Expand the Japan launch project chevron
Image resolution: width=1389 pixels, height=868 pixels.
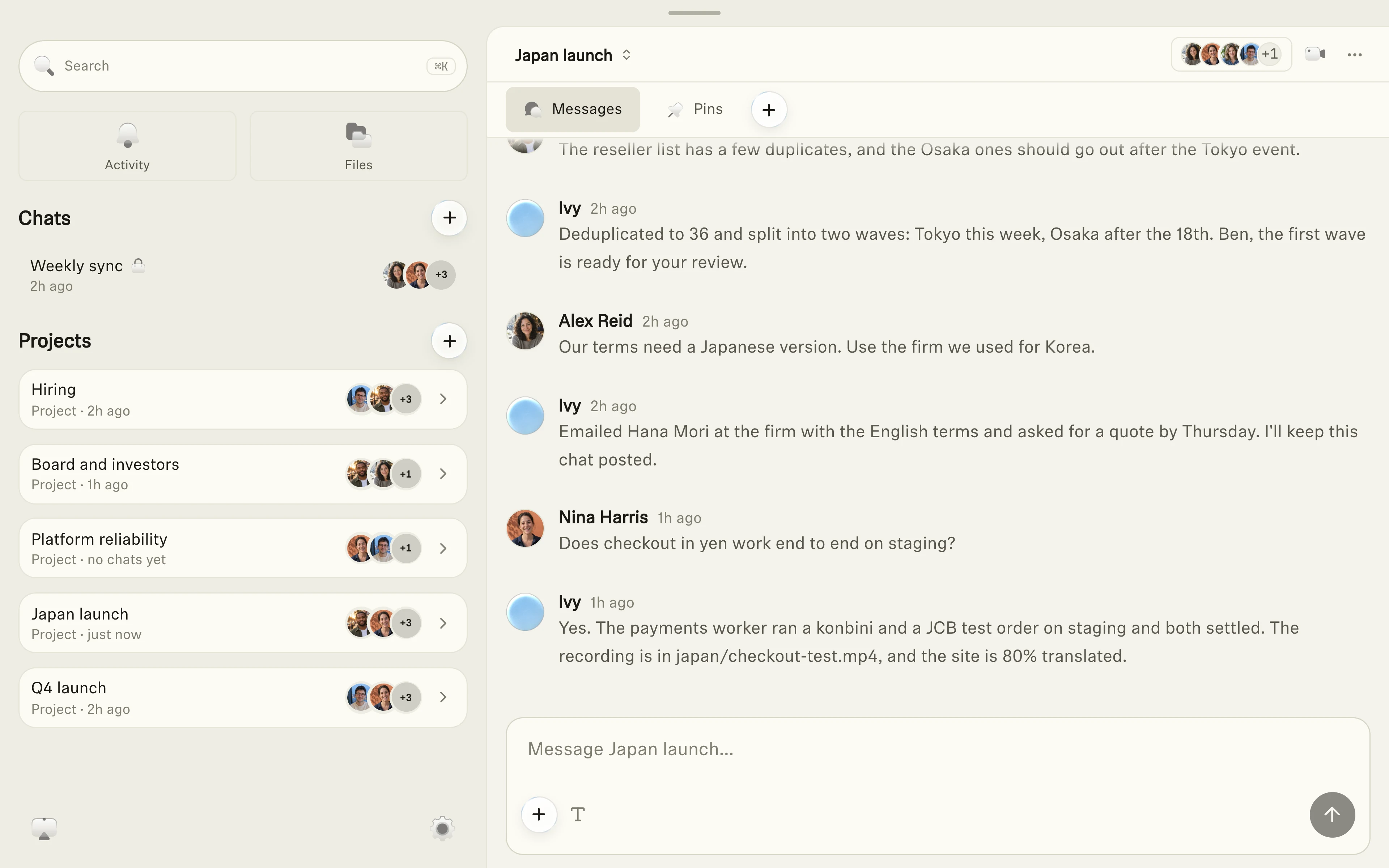[443, 623]
